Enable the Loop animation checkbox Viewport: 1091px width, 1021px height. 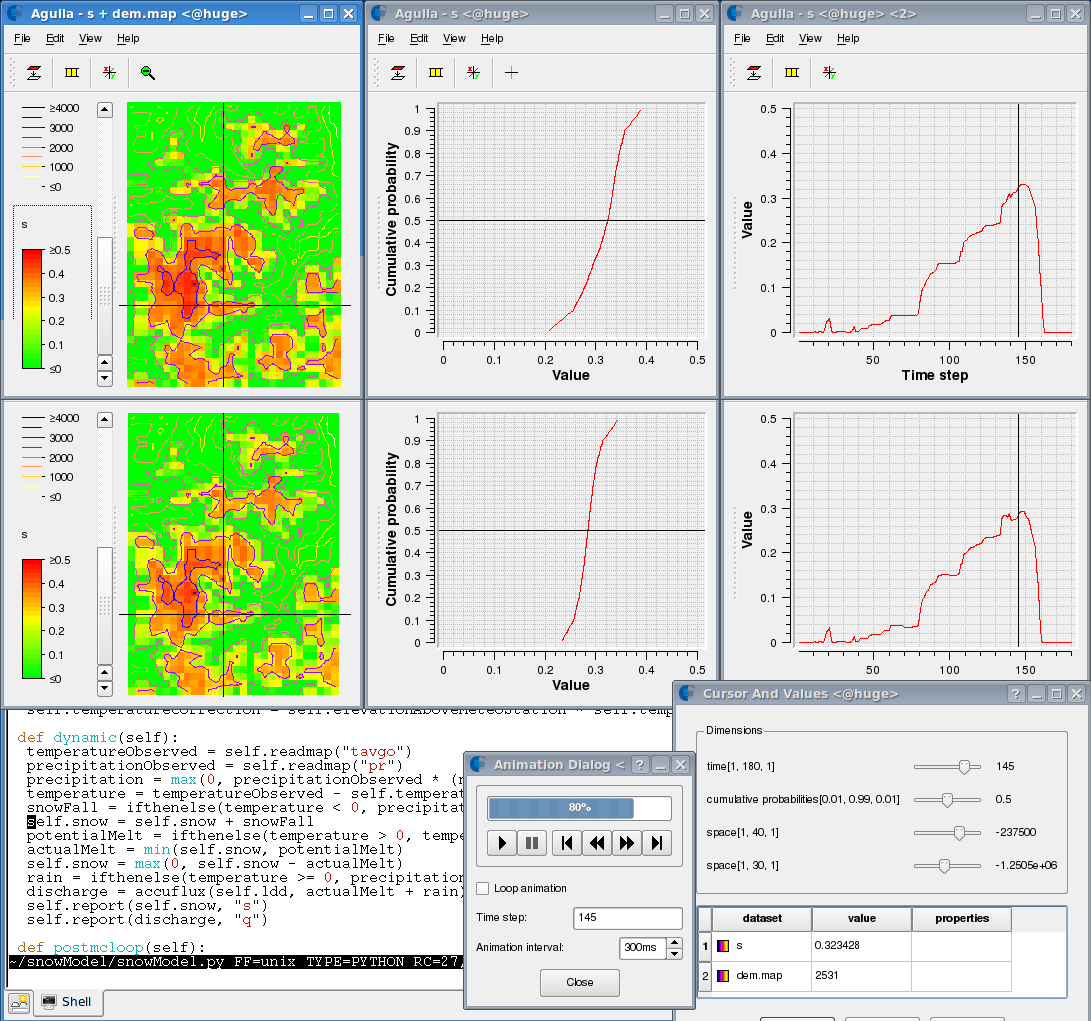(x=483, y=888)
